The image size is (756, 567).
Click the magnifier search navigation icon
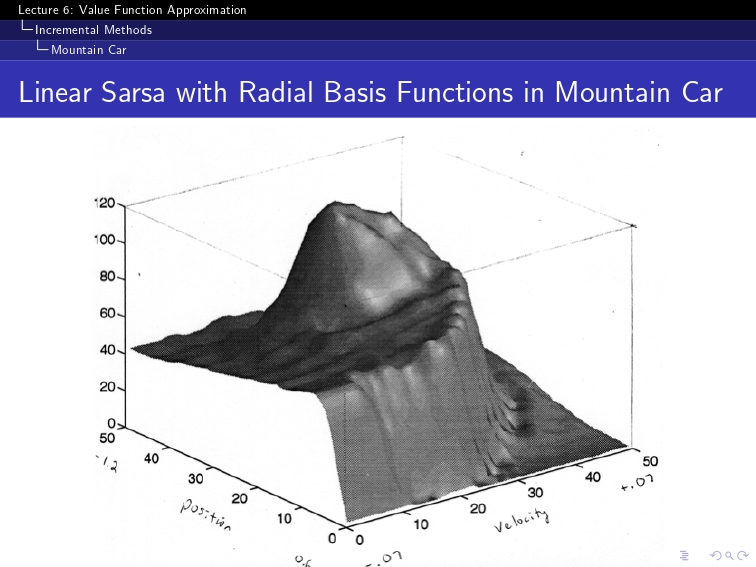(x=729, y=556)
